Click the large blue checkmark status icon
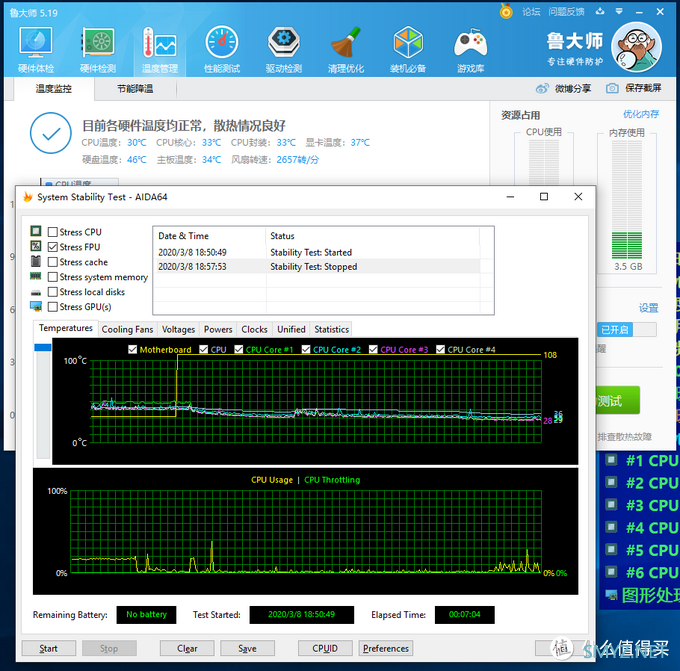Viewport: 680px width, 671px height. coord(51,133)
